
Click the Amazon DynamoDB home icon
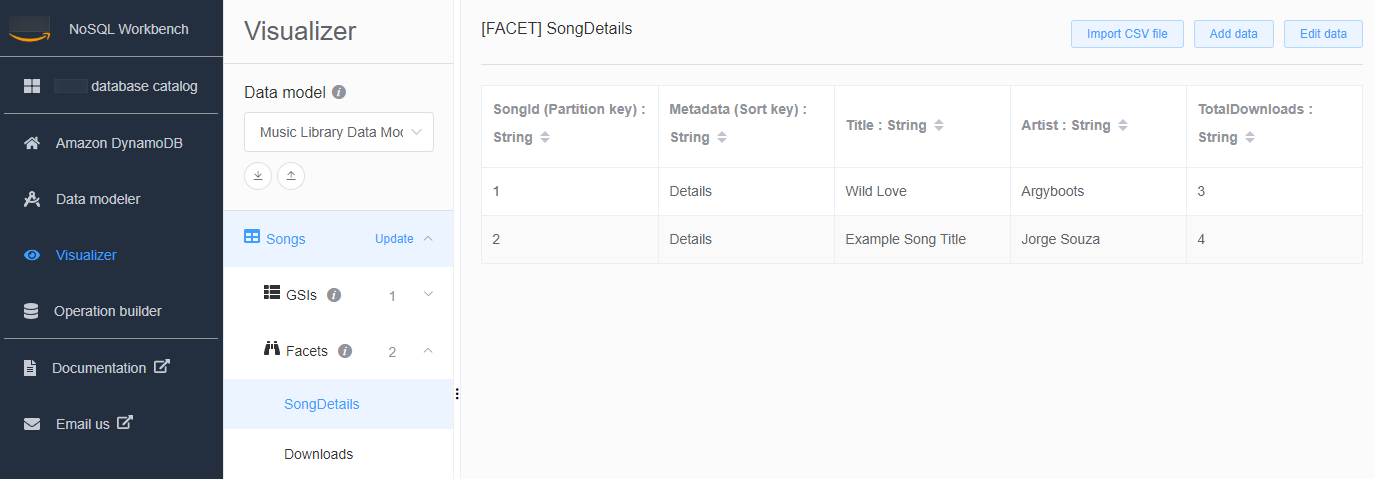click(x=32, y=143)
